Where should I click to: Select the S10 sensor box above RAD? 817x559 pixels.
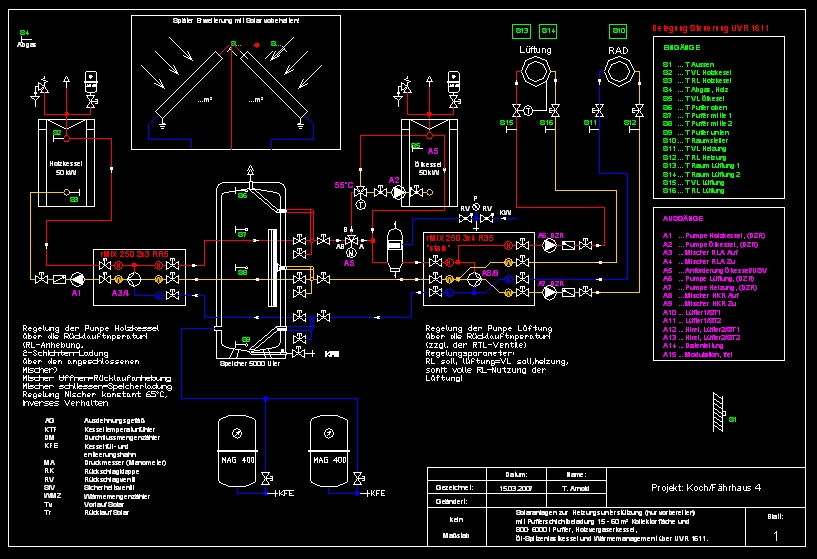point(618,31)
